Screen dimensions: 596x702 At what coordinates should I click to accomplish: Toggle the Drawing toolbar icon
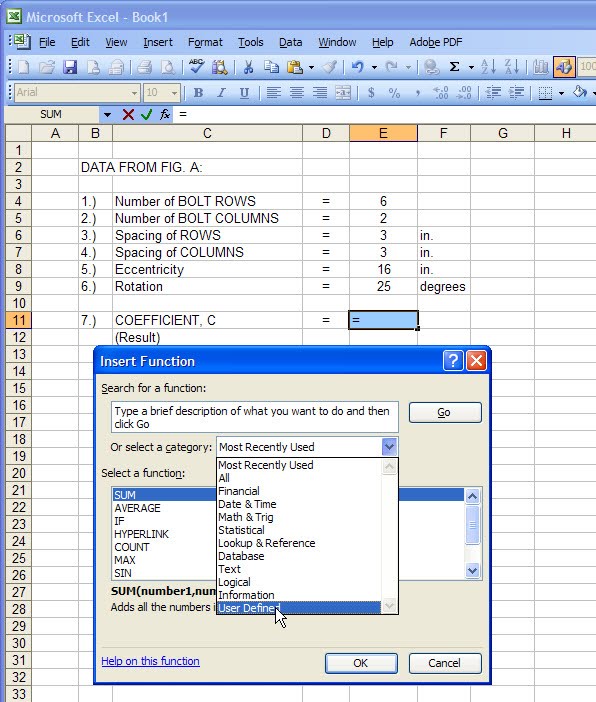click(564, 67)
